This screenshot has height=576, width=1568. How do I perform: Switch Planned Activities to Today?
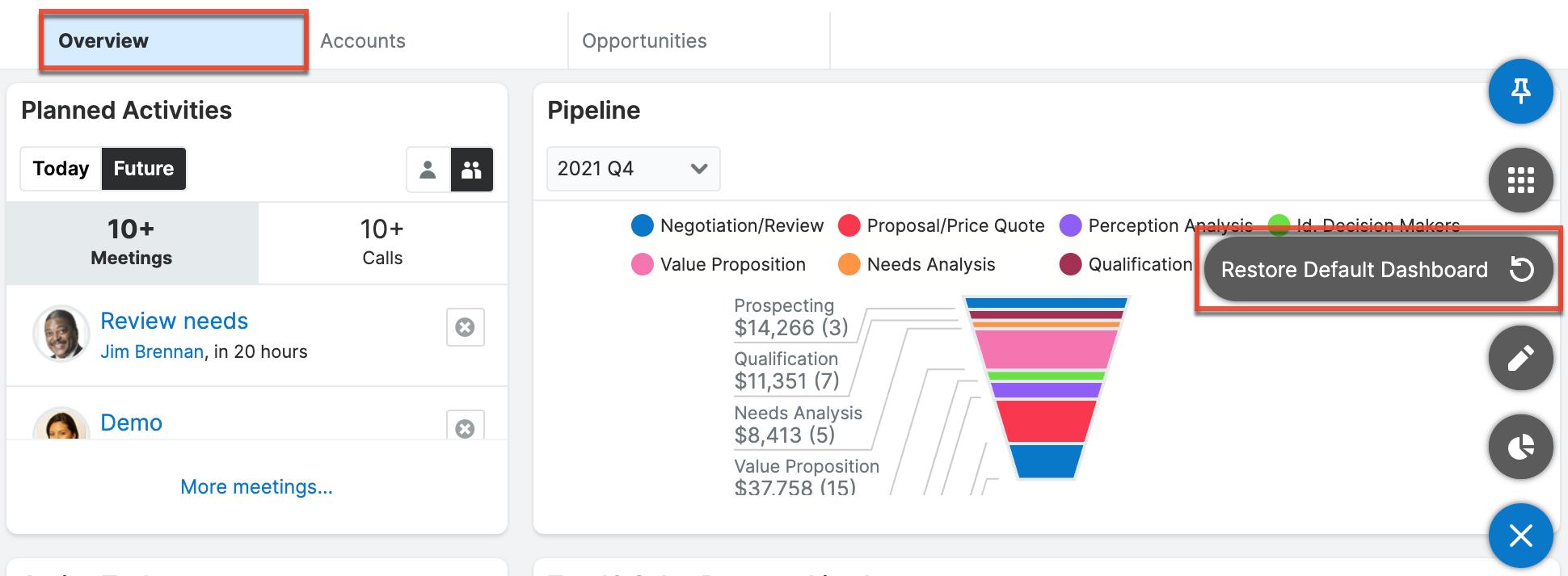coord(61,169)
